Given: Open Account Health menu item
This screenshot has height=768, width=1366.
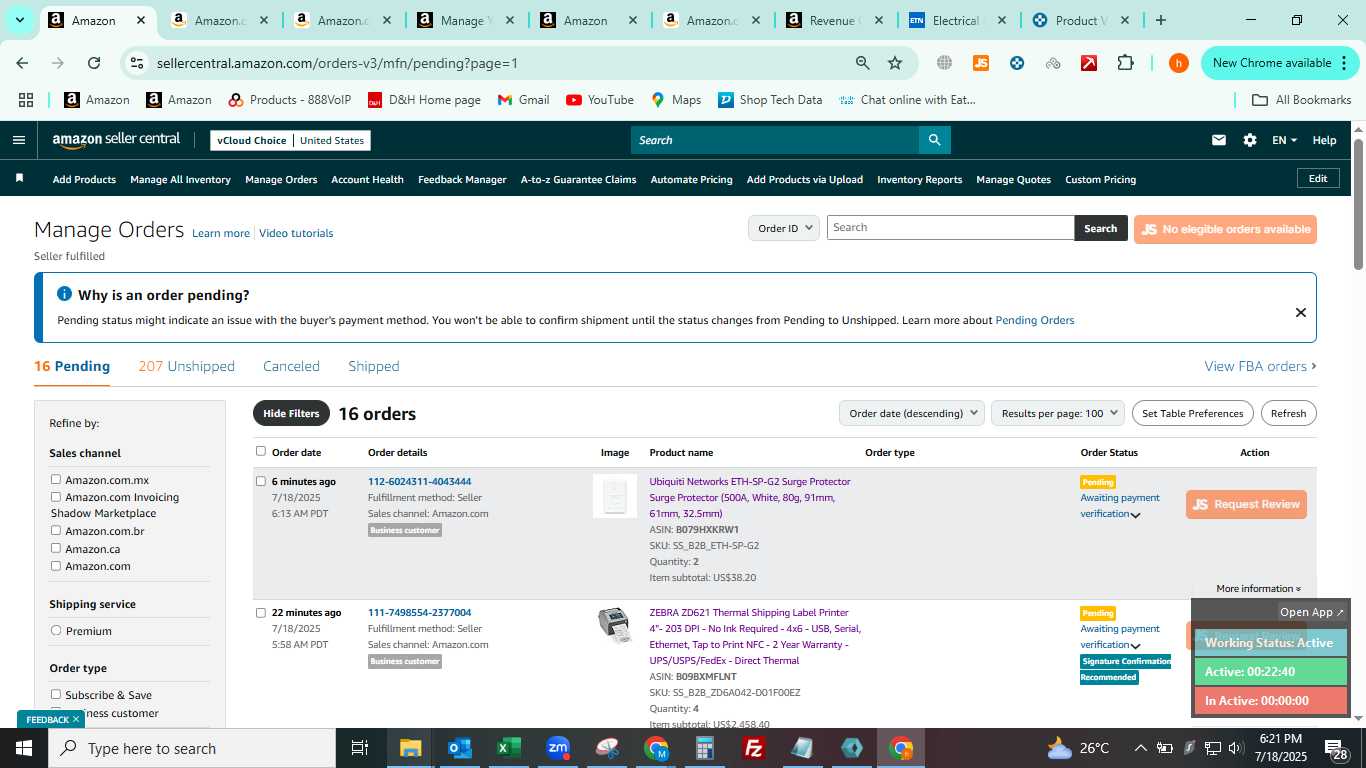Looking at the screenshot, I should (x=367, y=179).
